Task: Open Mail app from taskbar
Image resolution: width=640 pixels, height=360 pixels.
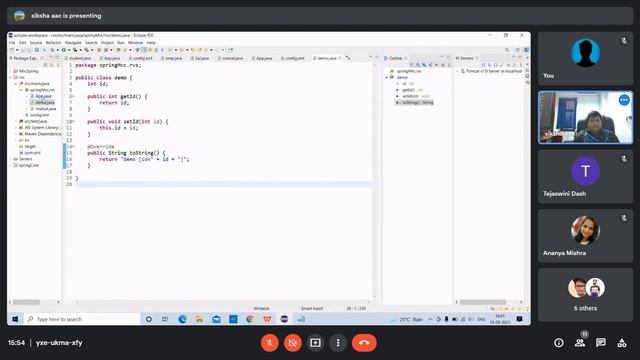Action: click(x=216, y=319)
